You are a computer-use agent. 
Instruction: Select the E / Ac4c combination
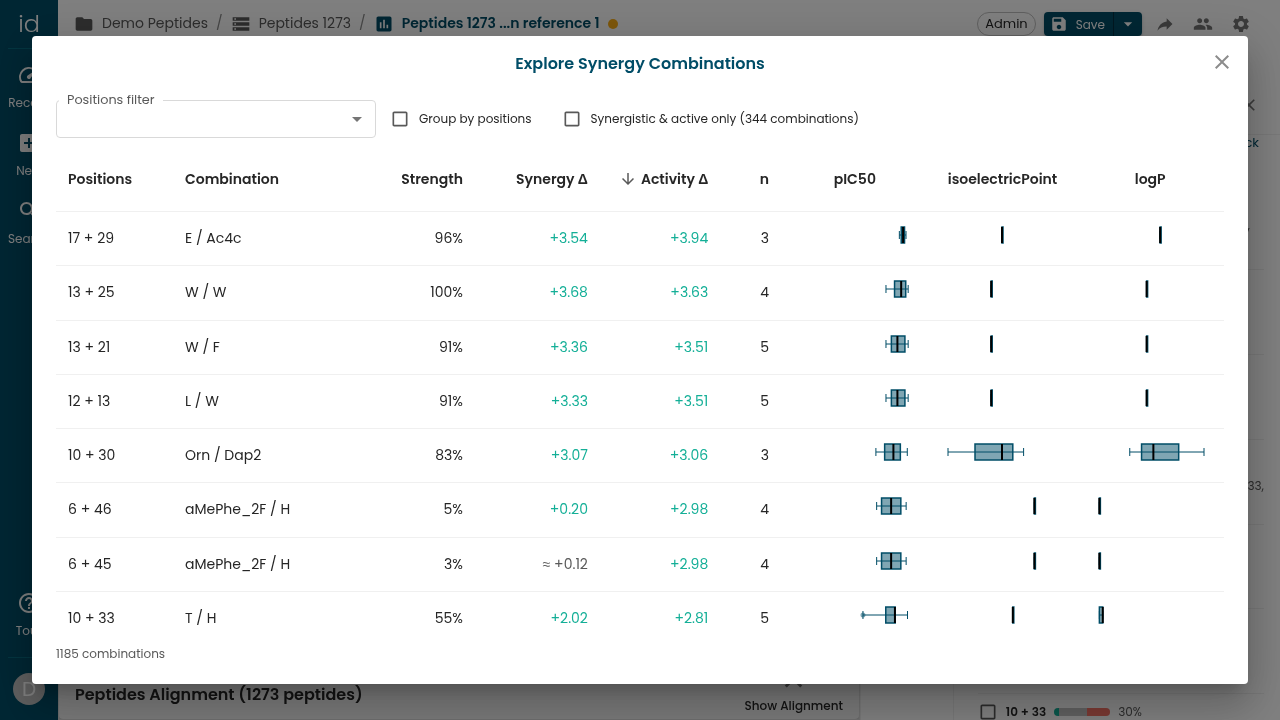213,238
